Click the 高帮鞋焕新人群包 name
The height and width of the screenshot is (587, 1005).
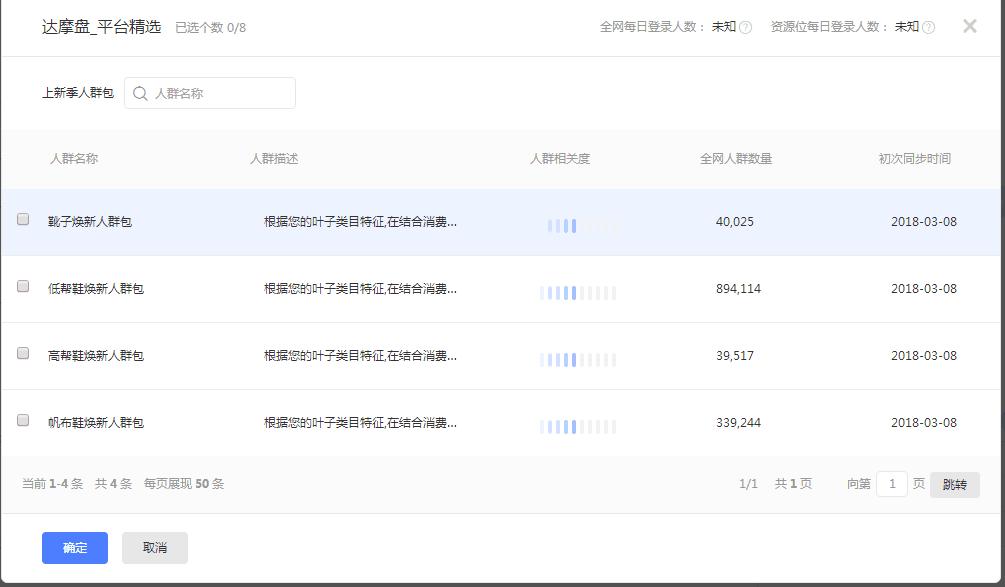tap(96, 356)
